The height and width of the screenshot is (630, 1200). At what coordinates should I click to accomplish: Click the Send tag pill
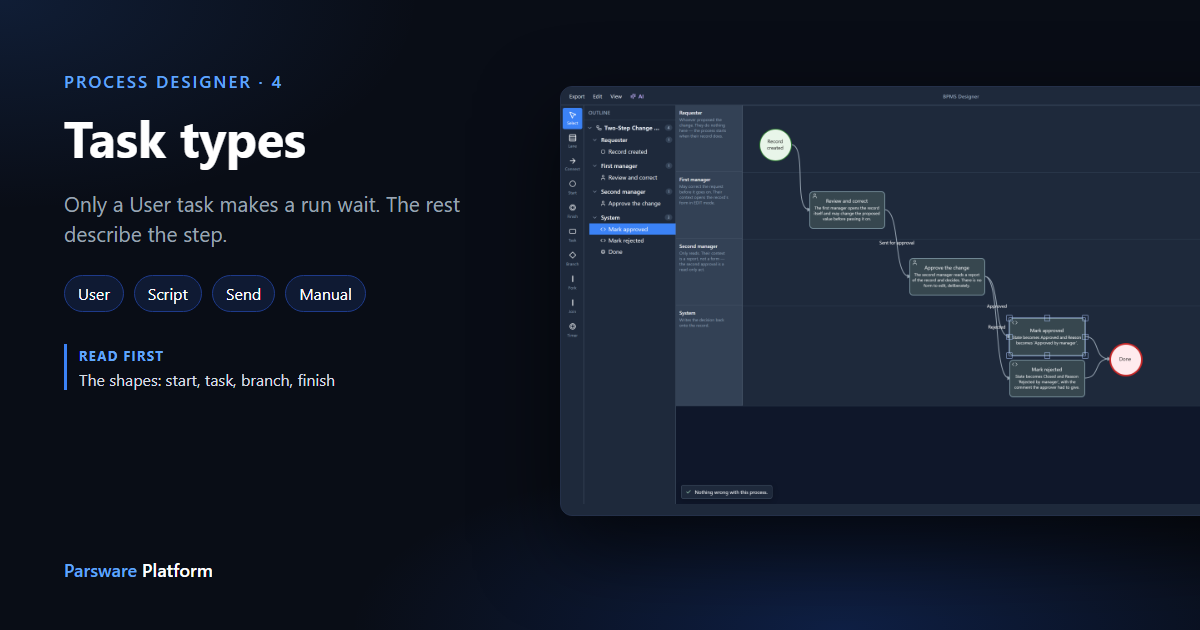[x=243, y=294]
